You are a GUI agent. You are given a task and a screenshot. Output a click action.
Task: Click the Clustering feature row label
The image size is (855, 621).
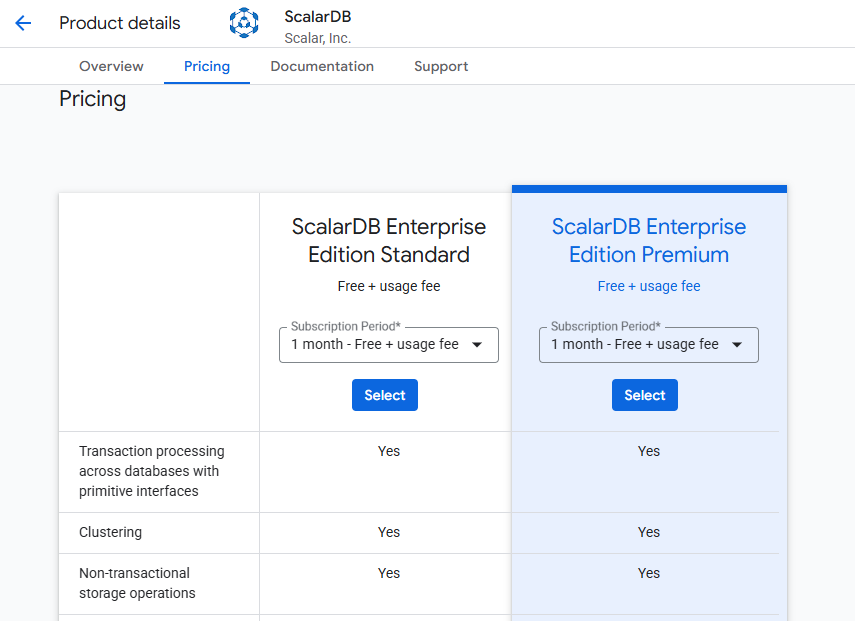tap(111, 532)
